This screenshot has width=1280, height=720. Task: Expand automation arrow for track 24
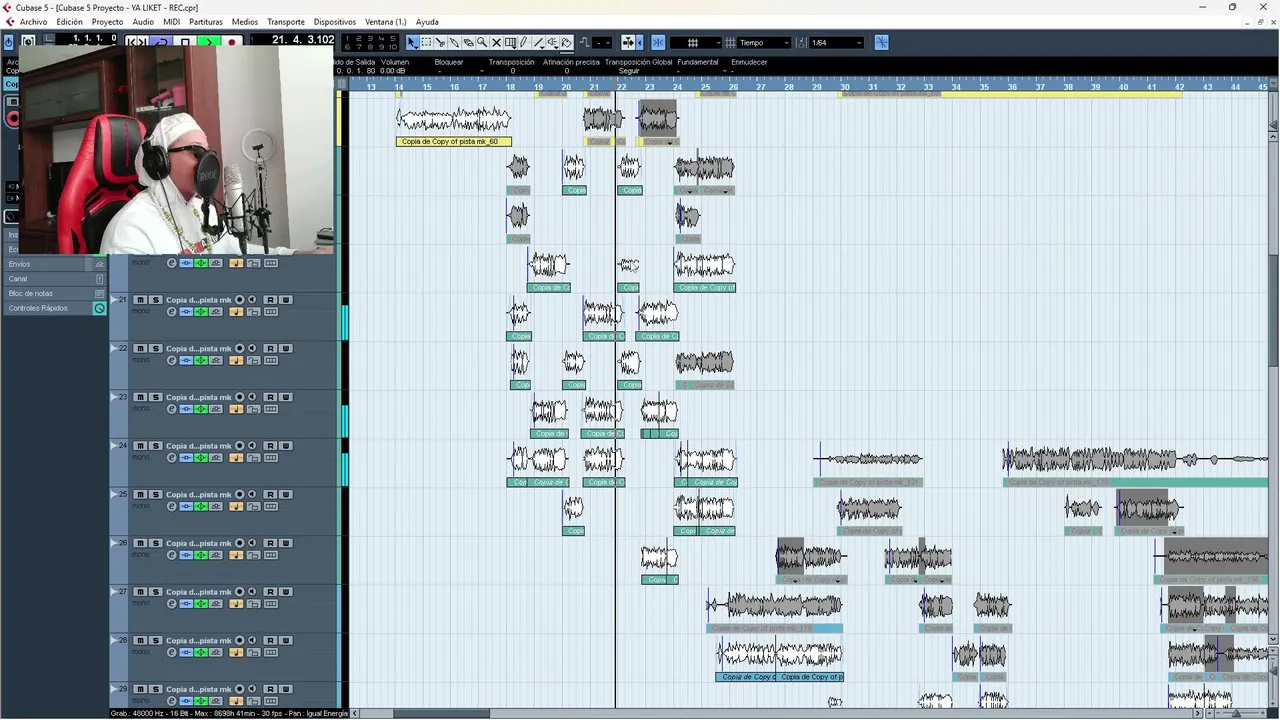pos(114,446)
